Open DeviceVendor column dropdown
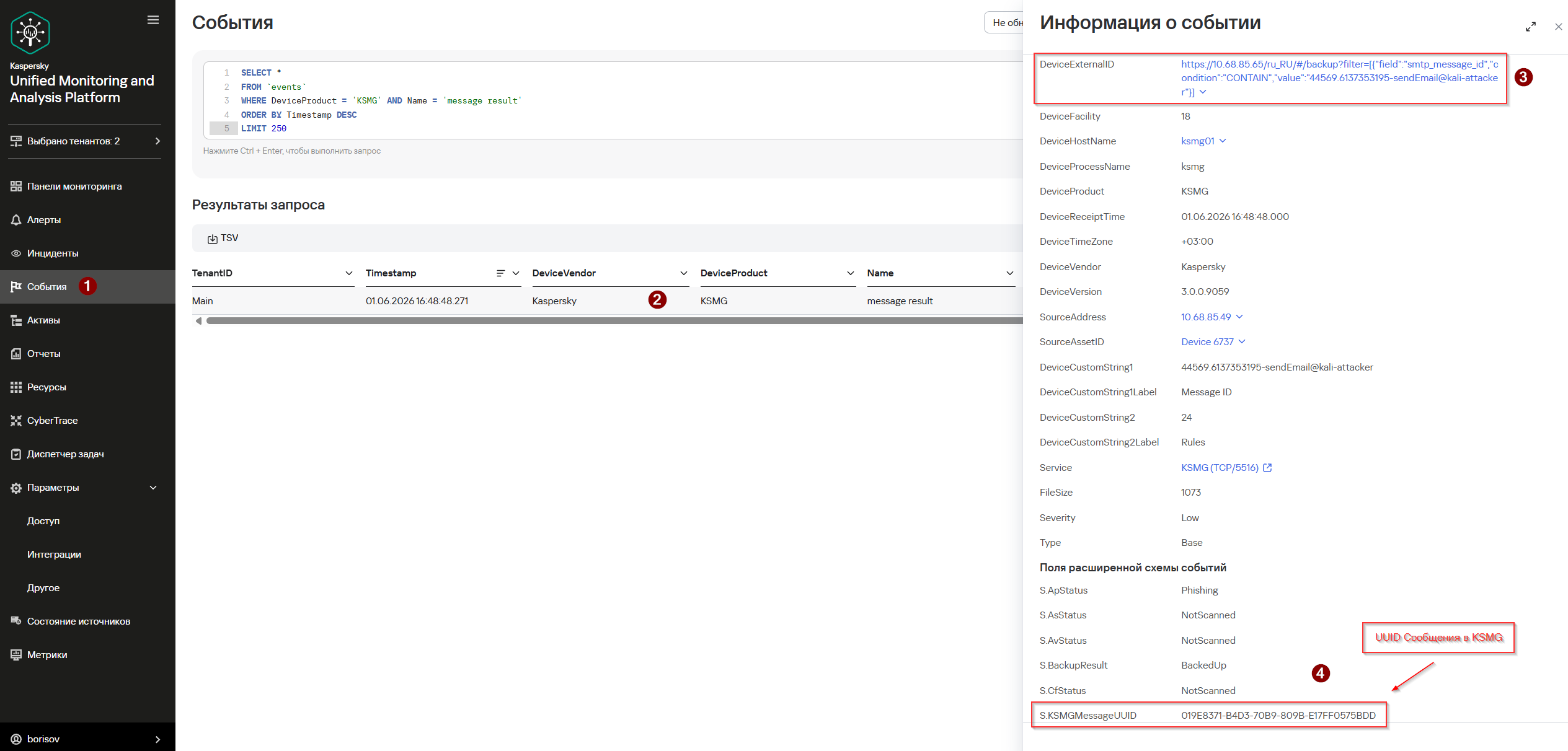The width and height of the screenshot is (1568, 751). click(683, 273)
